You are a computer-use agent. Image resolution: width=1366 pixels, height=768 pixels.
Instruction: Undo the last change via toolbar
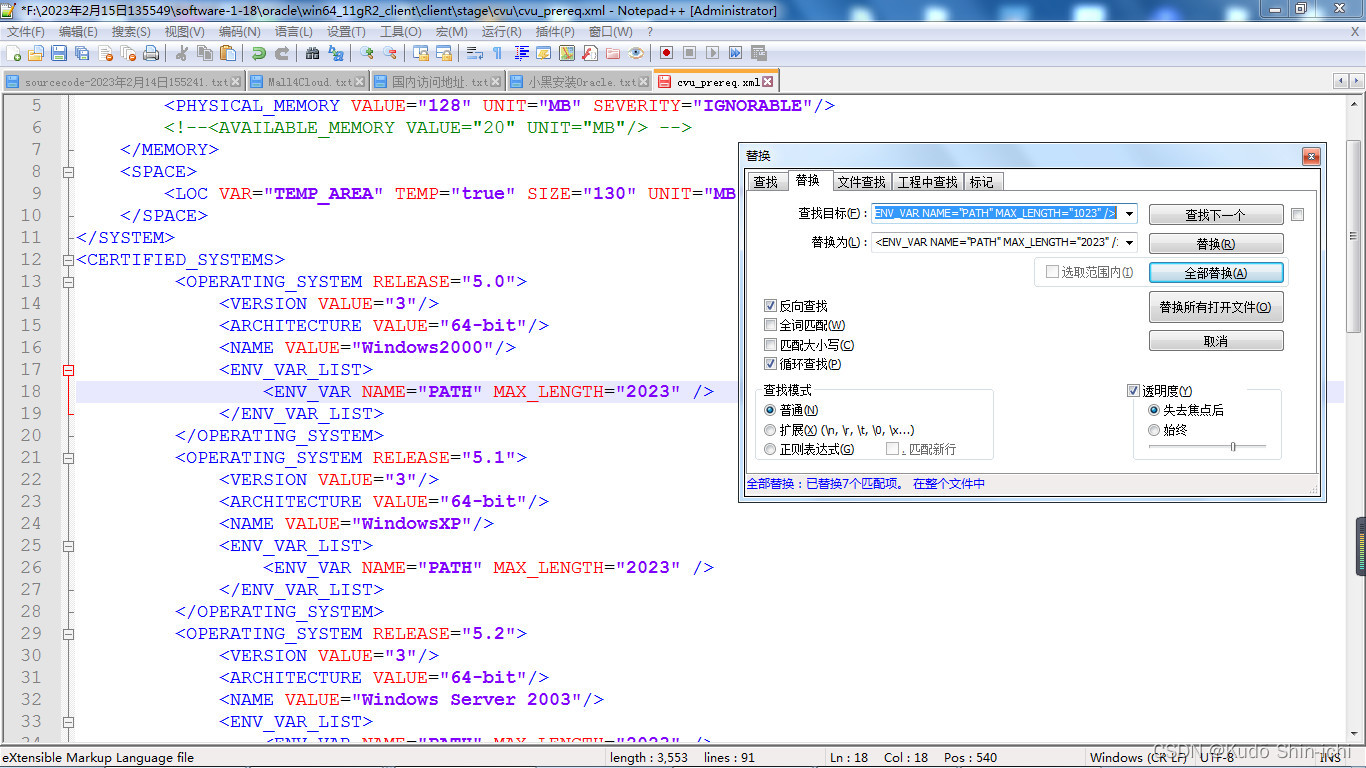tap(259, 53)
